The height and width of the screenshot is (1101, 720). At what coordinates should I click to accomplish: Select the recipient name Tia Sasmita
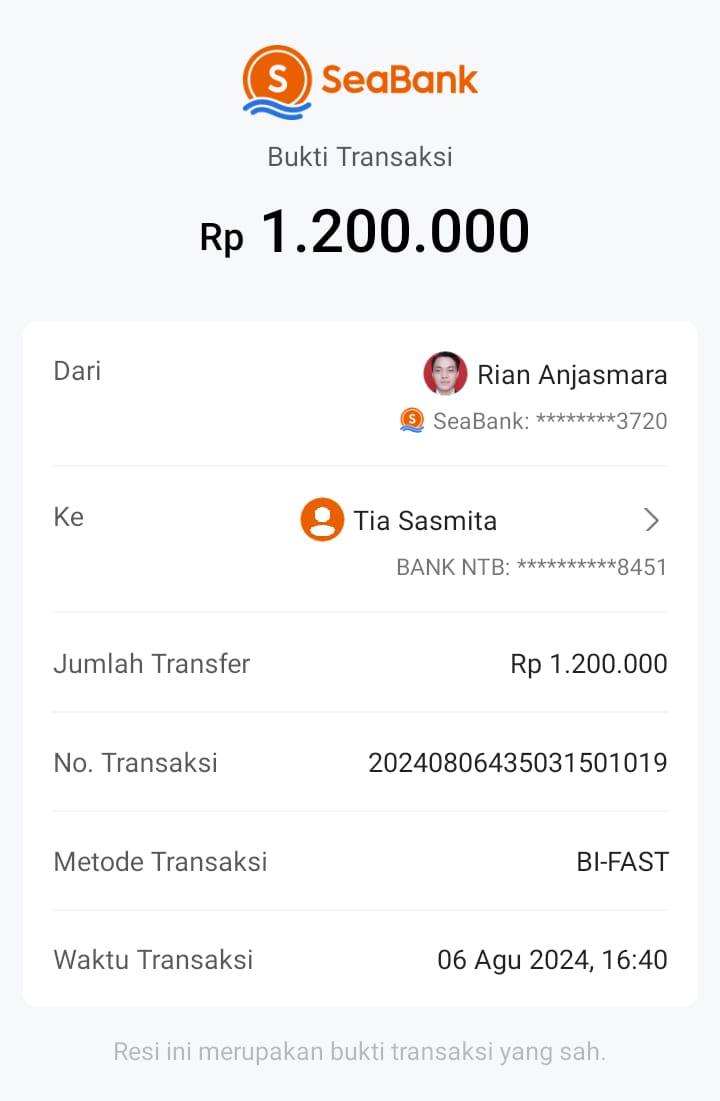425,521
